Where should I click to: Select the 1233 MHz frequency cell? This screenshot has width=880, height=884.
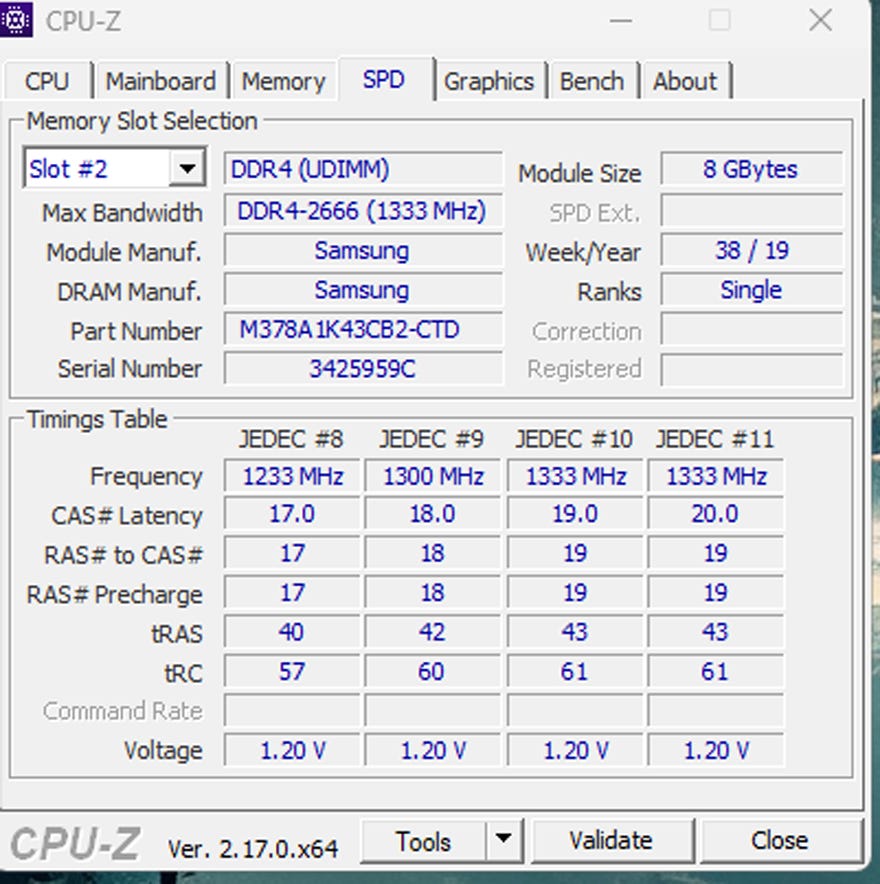click(292, 476)
